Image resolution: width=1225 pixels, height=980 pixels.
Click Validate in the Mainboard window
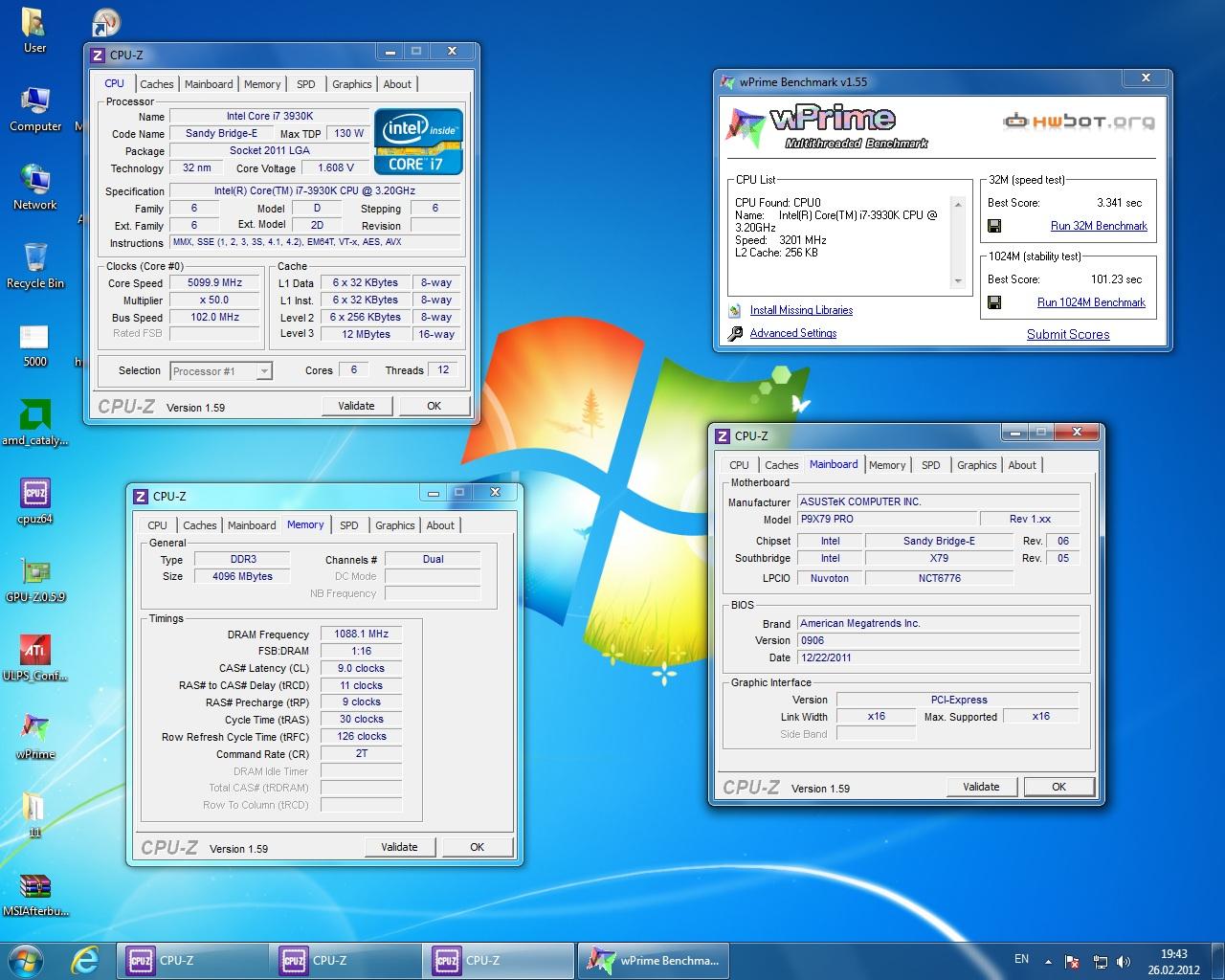tap(981, 787)
